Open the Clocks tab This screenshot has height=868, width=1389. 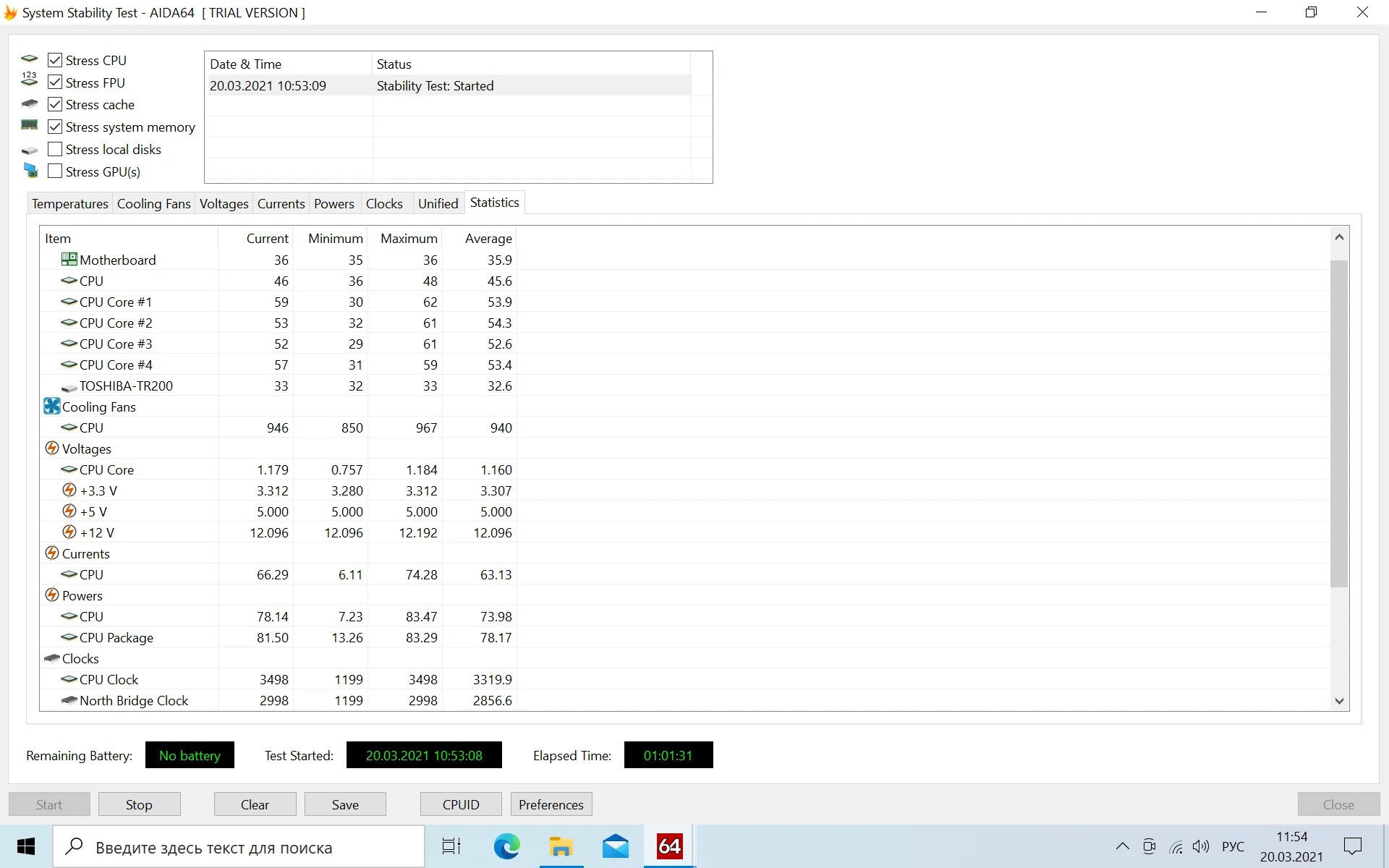click(x=384, y=204)
